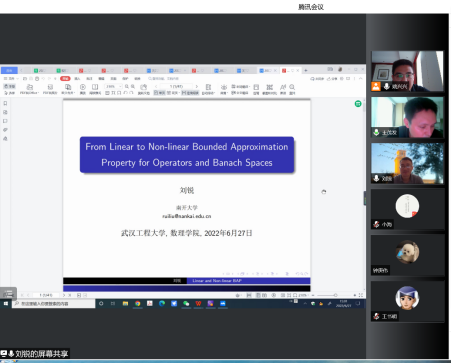Toggle muted microphone icon of the bottom participant
The width and height of the screenshot is (452, 364).
376,316
